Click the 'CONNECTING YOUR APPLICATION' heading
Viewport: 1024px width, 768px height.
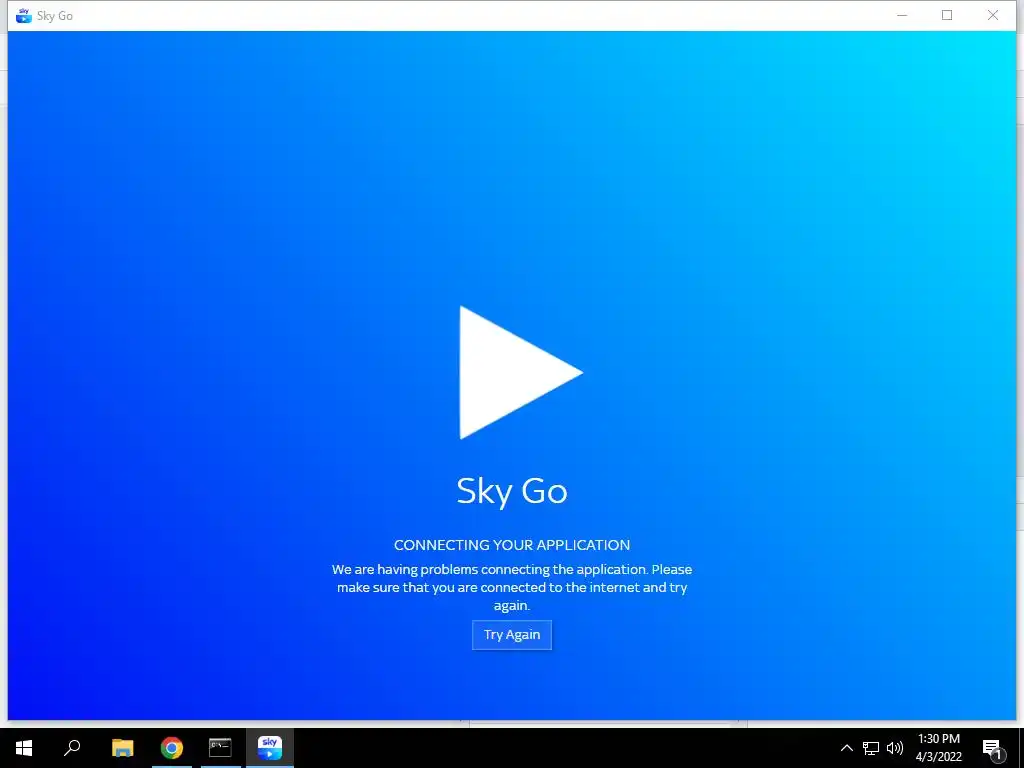[512, 545]
